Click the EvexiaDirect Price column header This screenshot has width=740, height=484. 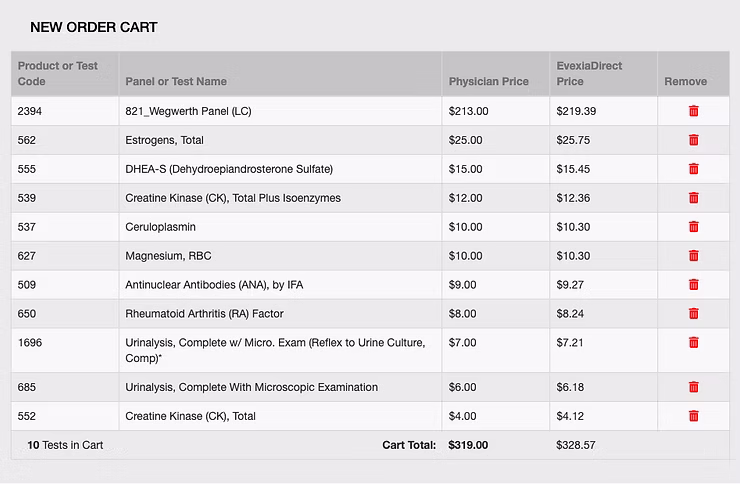[589, 73]
